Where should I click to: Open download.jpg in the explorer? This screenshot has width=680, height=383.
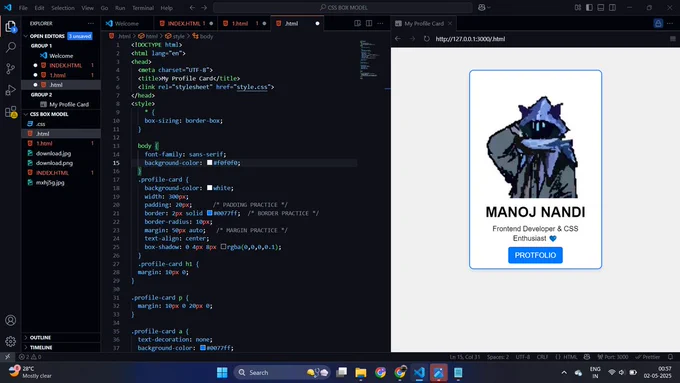(53, 153)
